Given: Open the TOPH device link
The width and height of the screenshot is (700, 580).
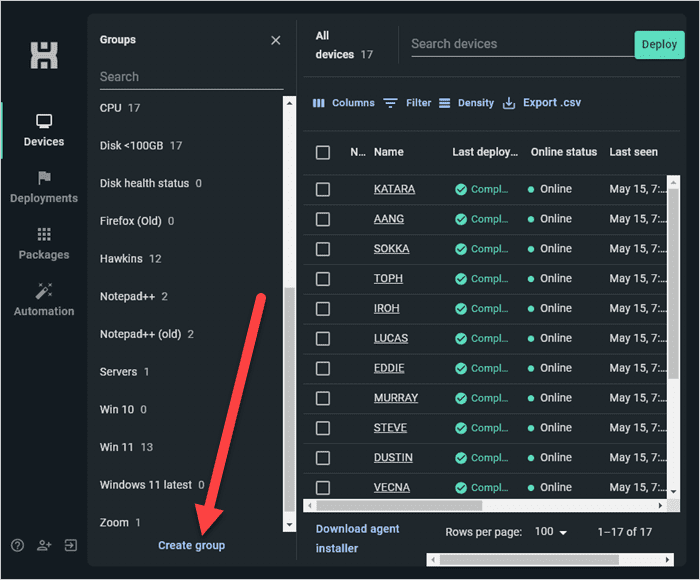Looking at the screenshot, I should pyautogui.click(x=388, y=279).
